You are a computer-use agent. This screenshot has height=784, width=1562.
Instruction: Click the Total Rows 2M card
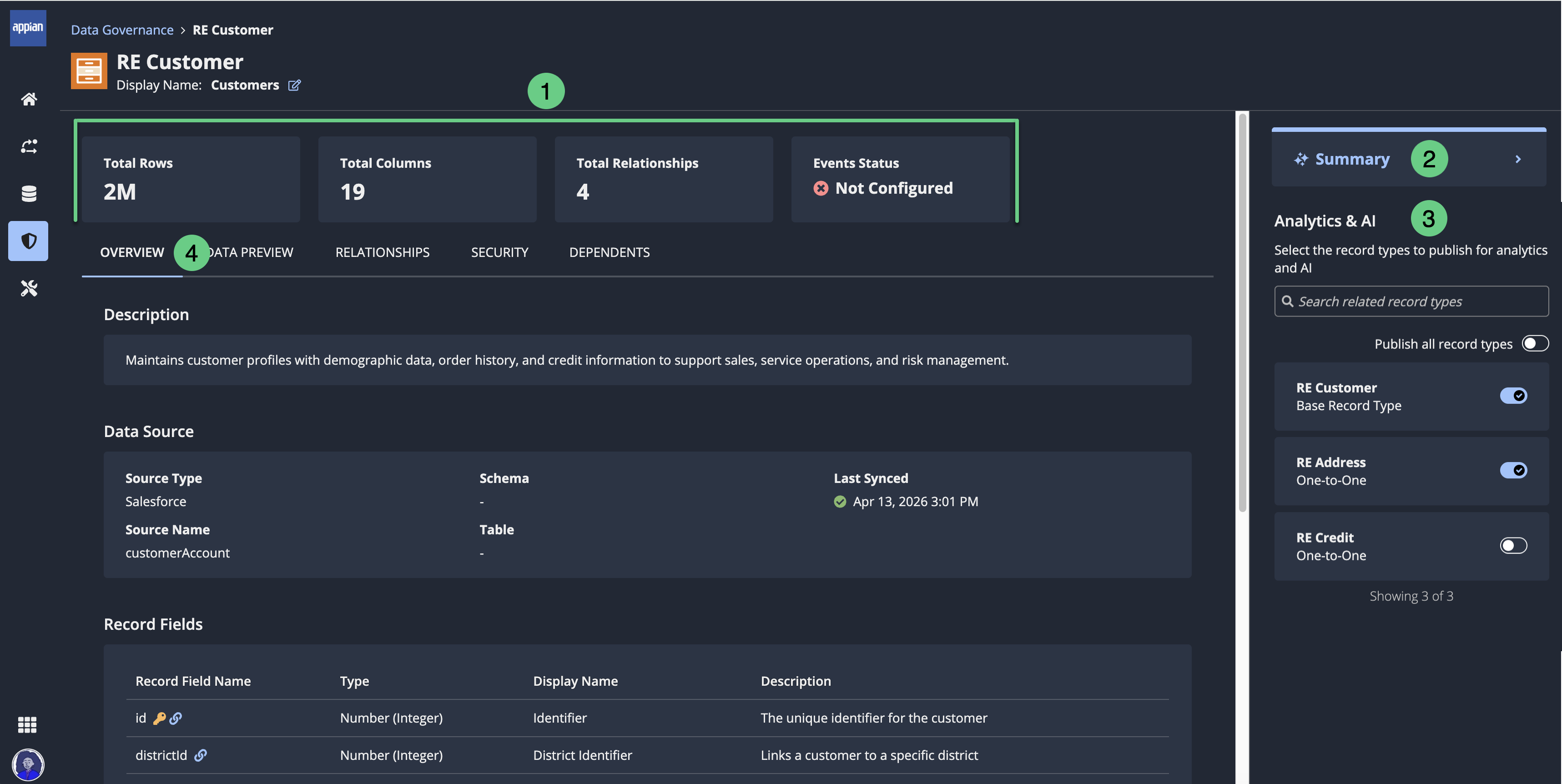(x=191, y=179)
